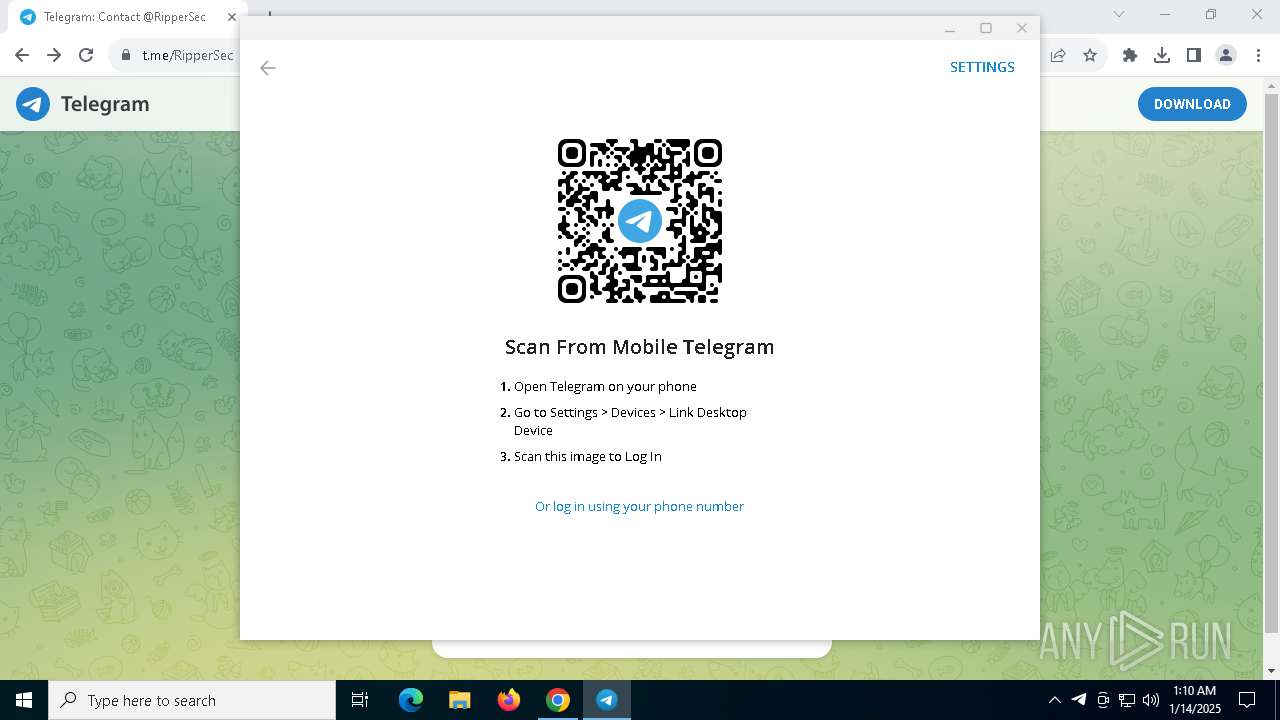Viewport: 1280px width, 720px height.
Task: Click the Telegram logo in page header
Action: (x=83, y=104)
